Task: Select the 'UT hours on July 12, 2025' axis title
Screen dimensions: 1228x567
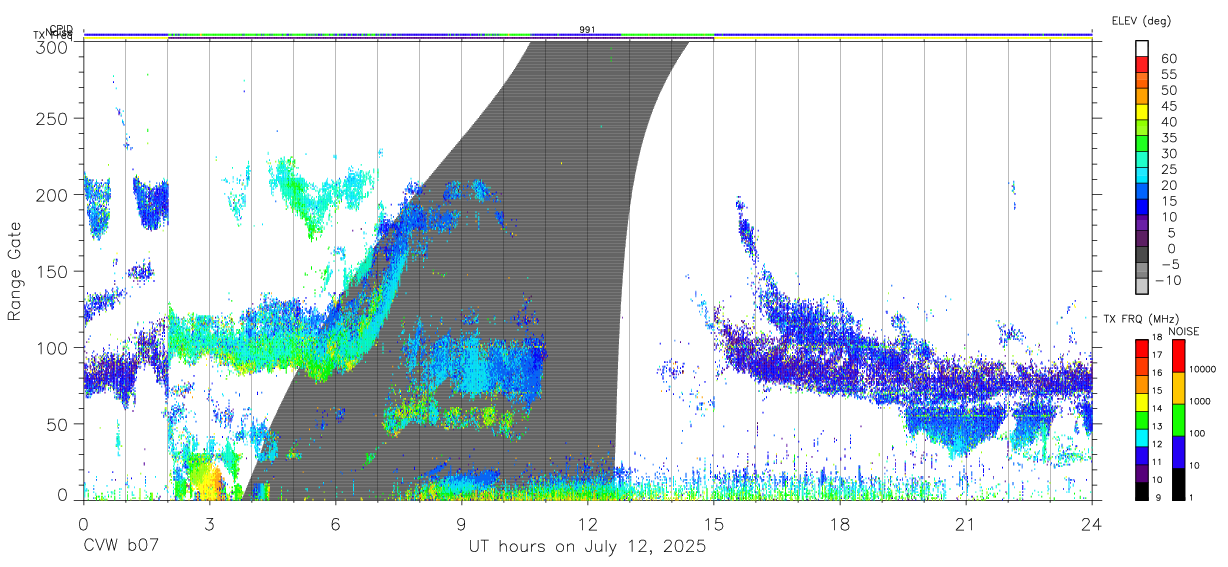Action: [588, 547]
